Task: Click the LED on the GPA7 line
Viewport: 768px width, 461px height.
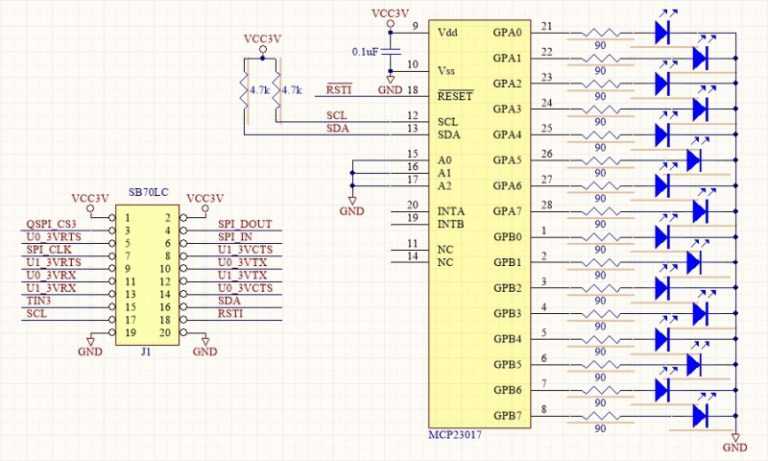Action: click(x=700, y=211)
